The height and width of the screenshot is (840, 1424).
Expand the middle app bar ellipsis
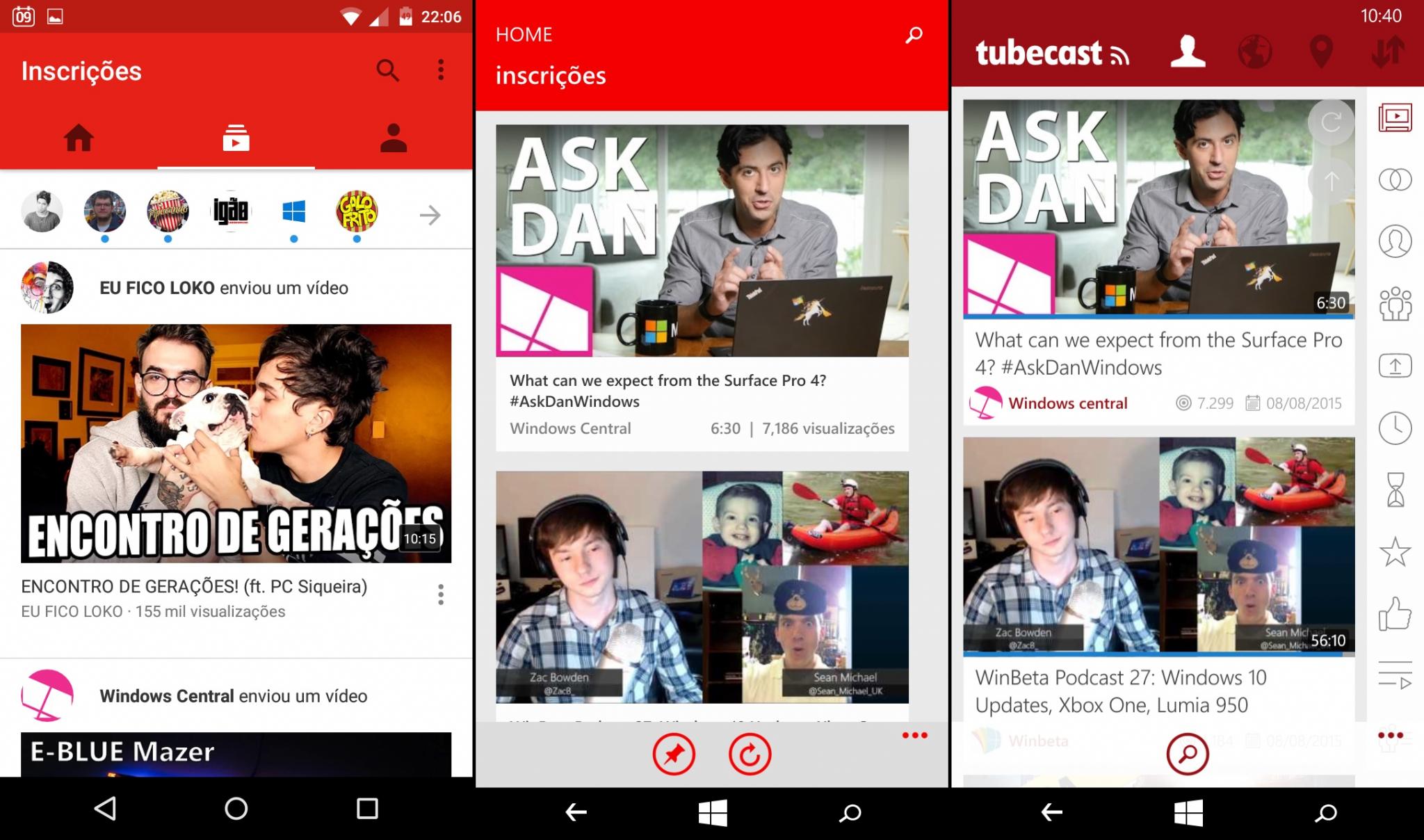click(x=914, y=736)
